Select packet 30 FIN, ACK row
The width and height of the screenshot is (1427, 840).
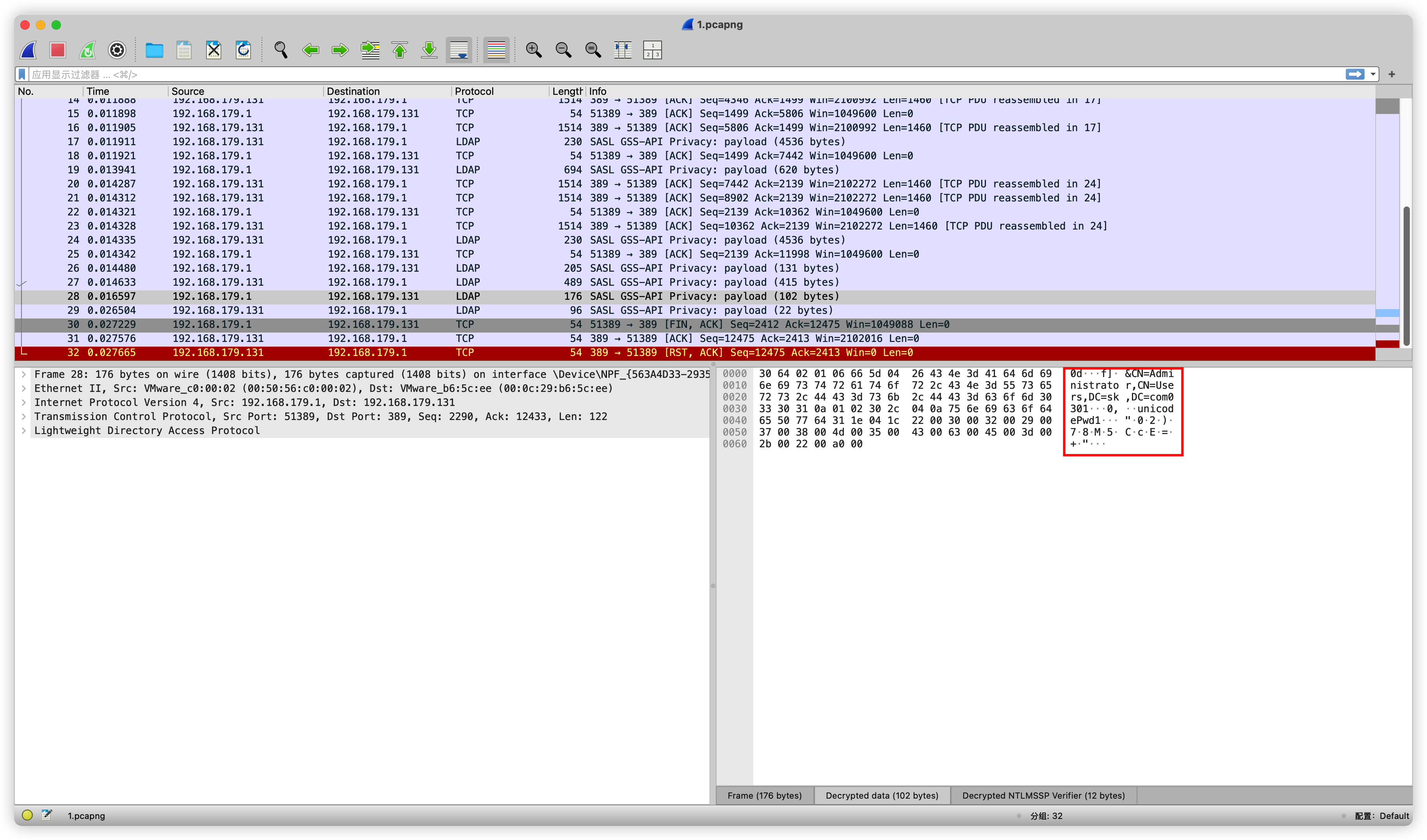point(695,324)
